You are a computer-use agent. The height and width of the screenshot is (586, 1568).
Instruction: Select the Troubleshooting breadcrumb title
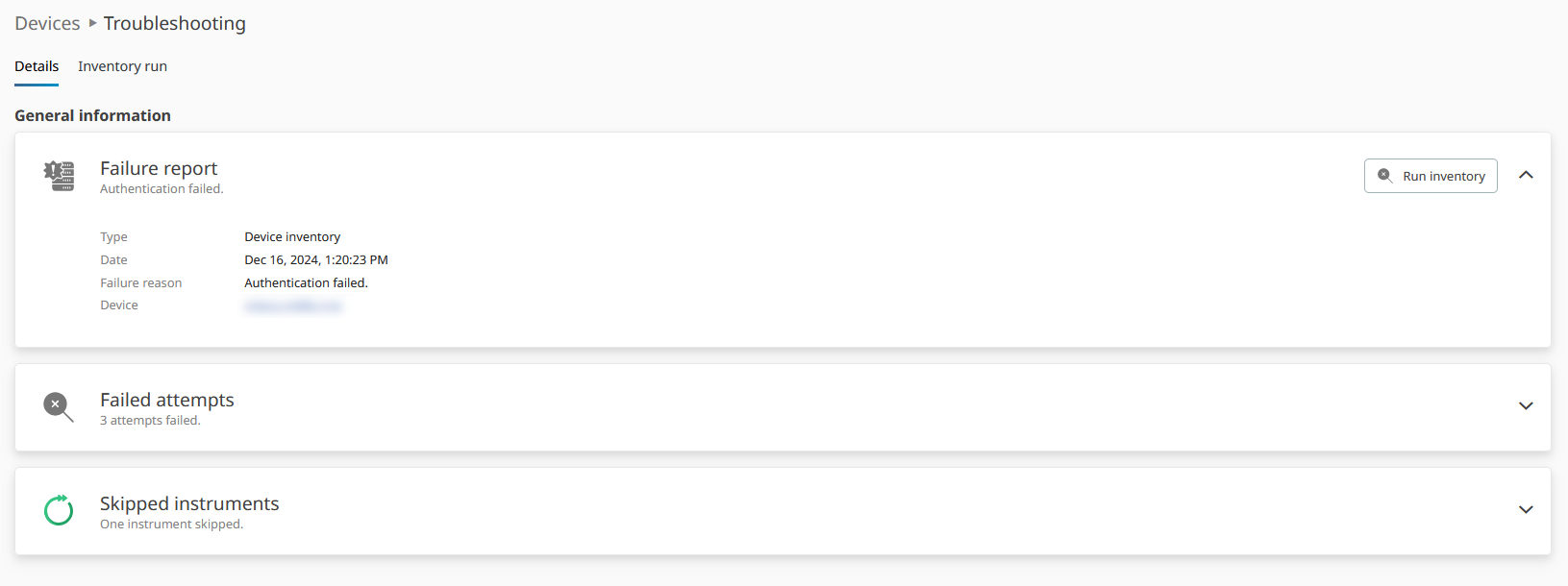(175, 23)
